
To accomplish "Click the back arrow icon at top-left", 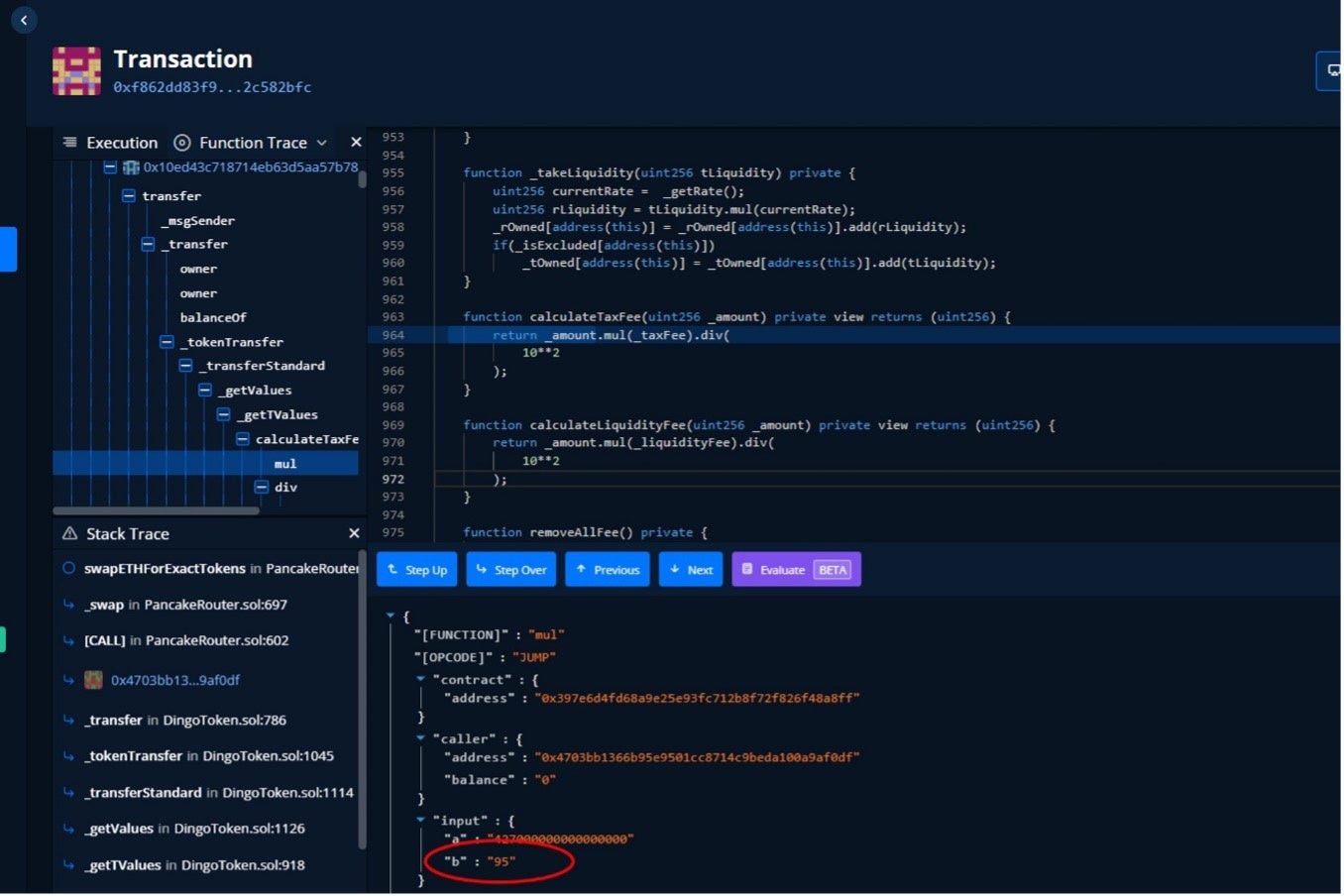I will (x=24, y=20).
